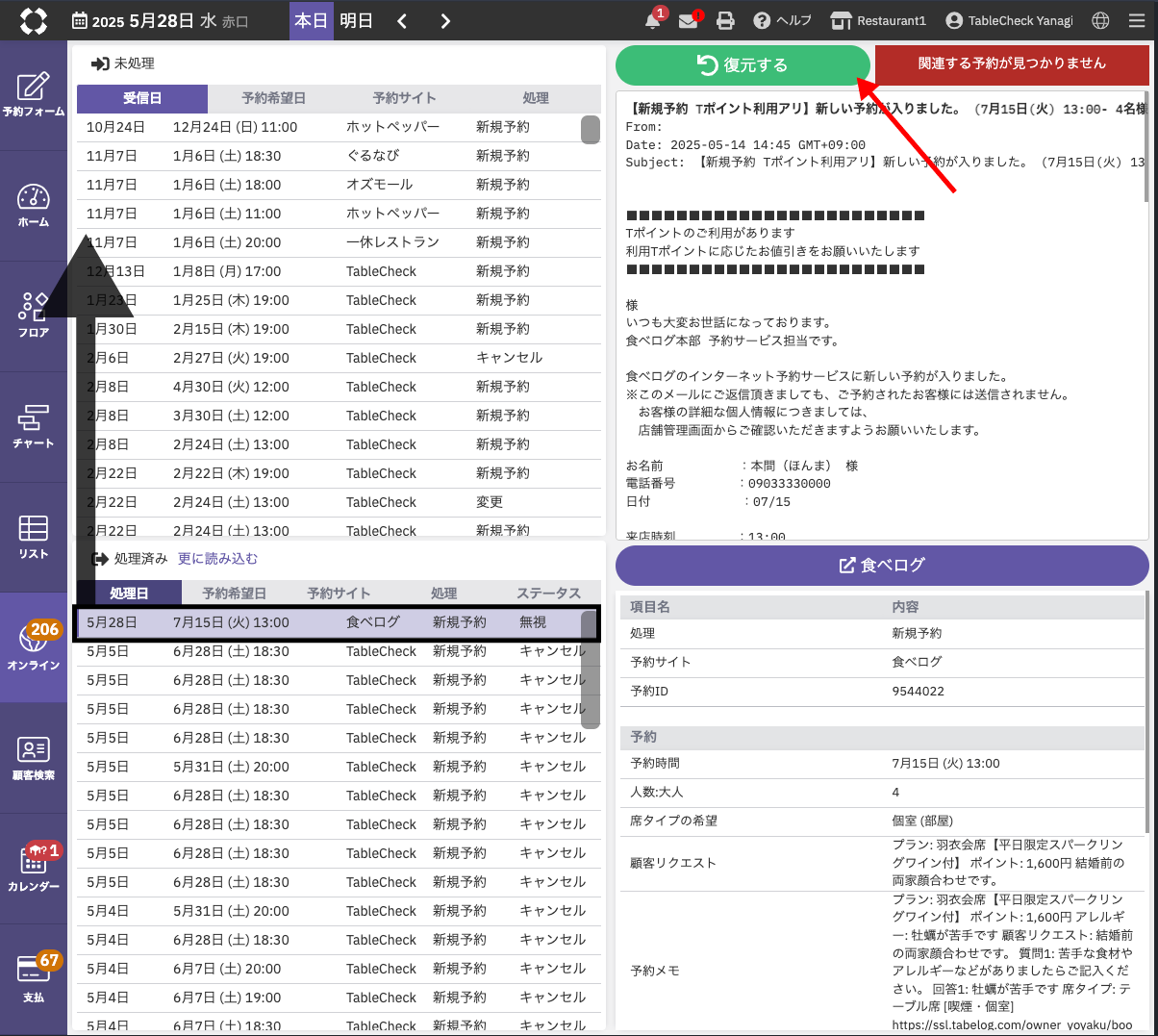Viewport: 1158px width, 1036px height.
Task: Open チャート view in sidebar
Action: tap(34, 427)
